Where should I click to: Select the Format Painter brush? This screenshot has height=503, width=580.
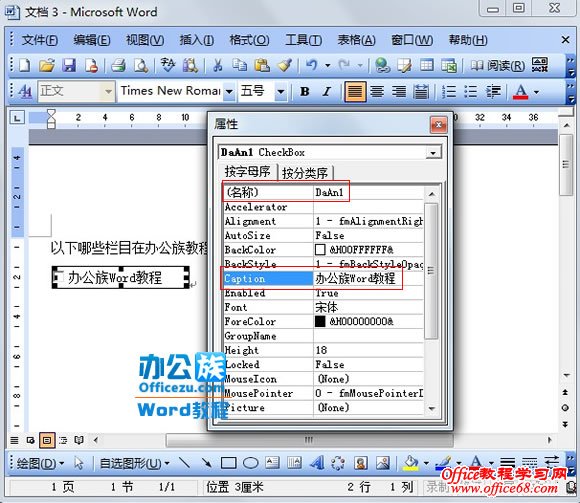[x=285, y=65]
